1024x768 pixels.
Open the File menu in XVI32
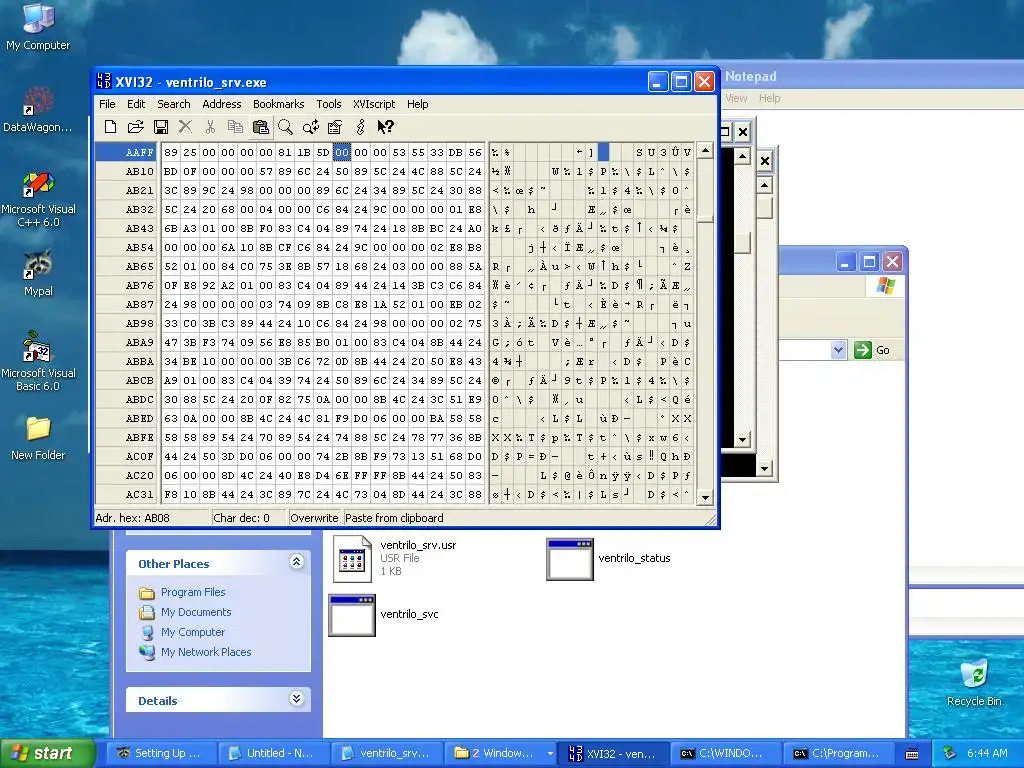tap(107, 104)
